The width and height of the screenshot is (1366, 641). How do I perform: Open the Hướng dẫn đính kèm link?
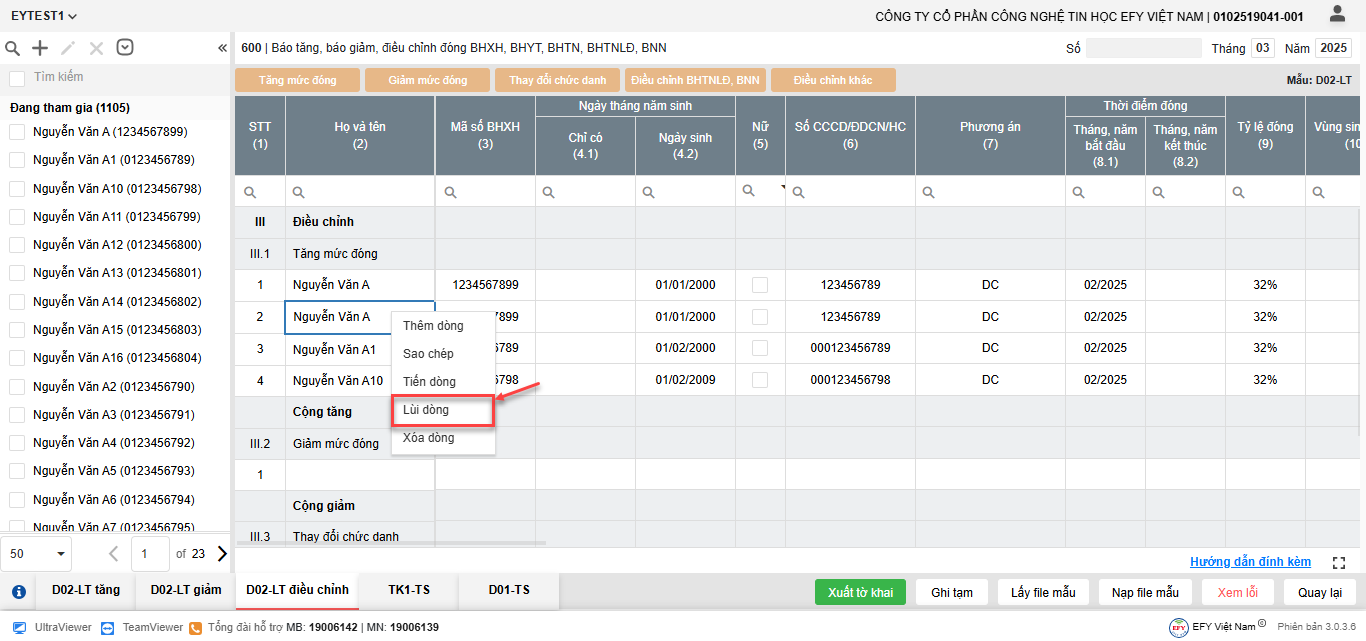pyautogui.click(x=1250, y=562)
